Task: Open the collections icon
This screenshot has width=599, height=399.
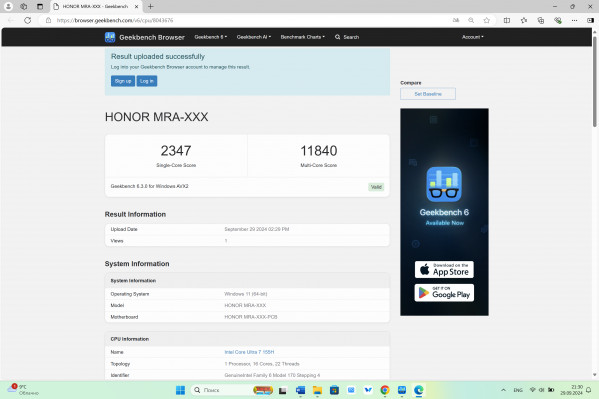Action: 541,20
